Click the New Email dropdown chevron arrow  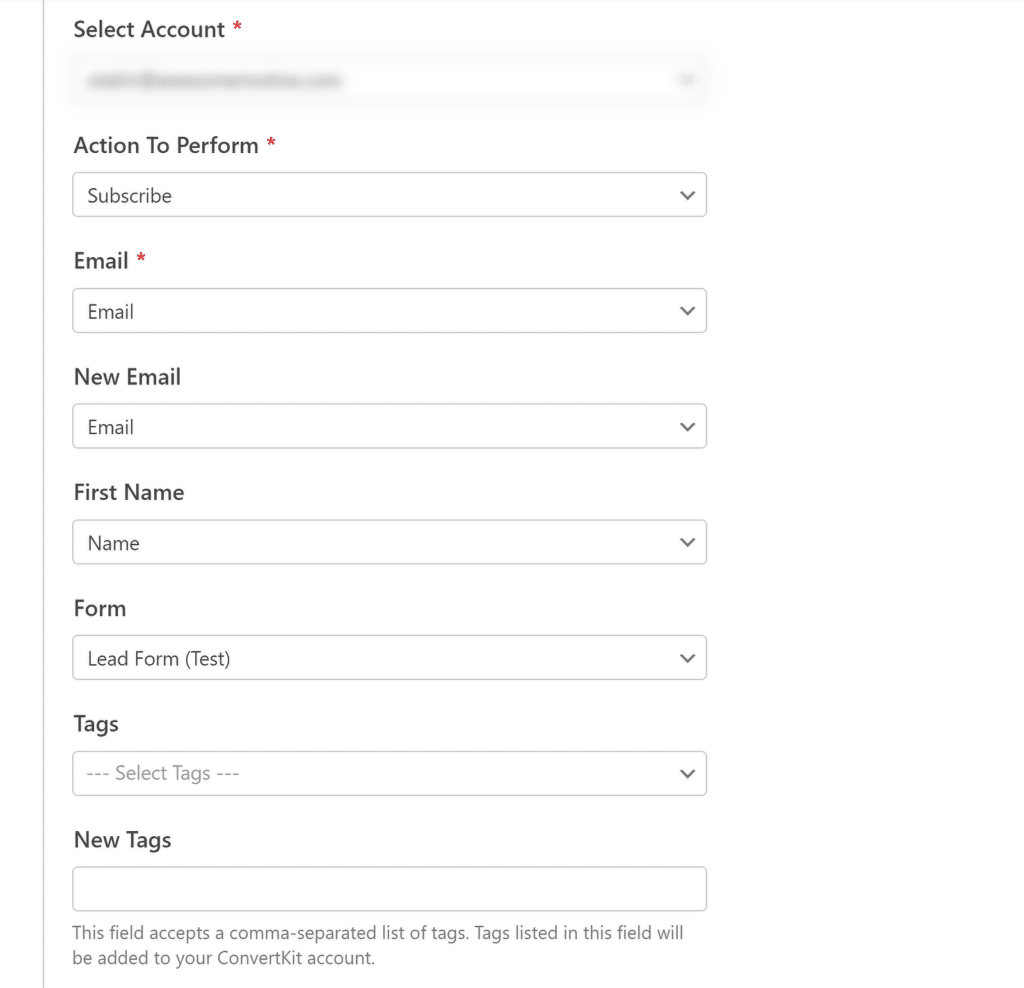click(687, 427)
